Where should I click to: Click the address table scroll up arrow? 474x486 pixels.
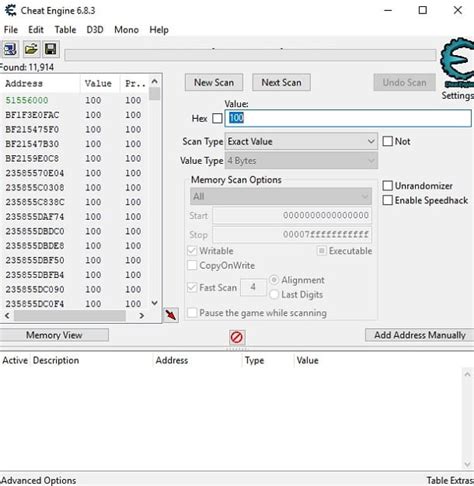[467, 374]
